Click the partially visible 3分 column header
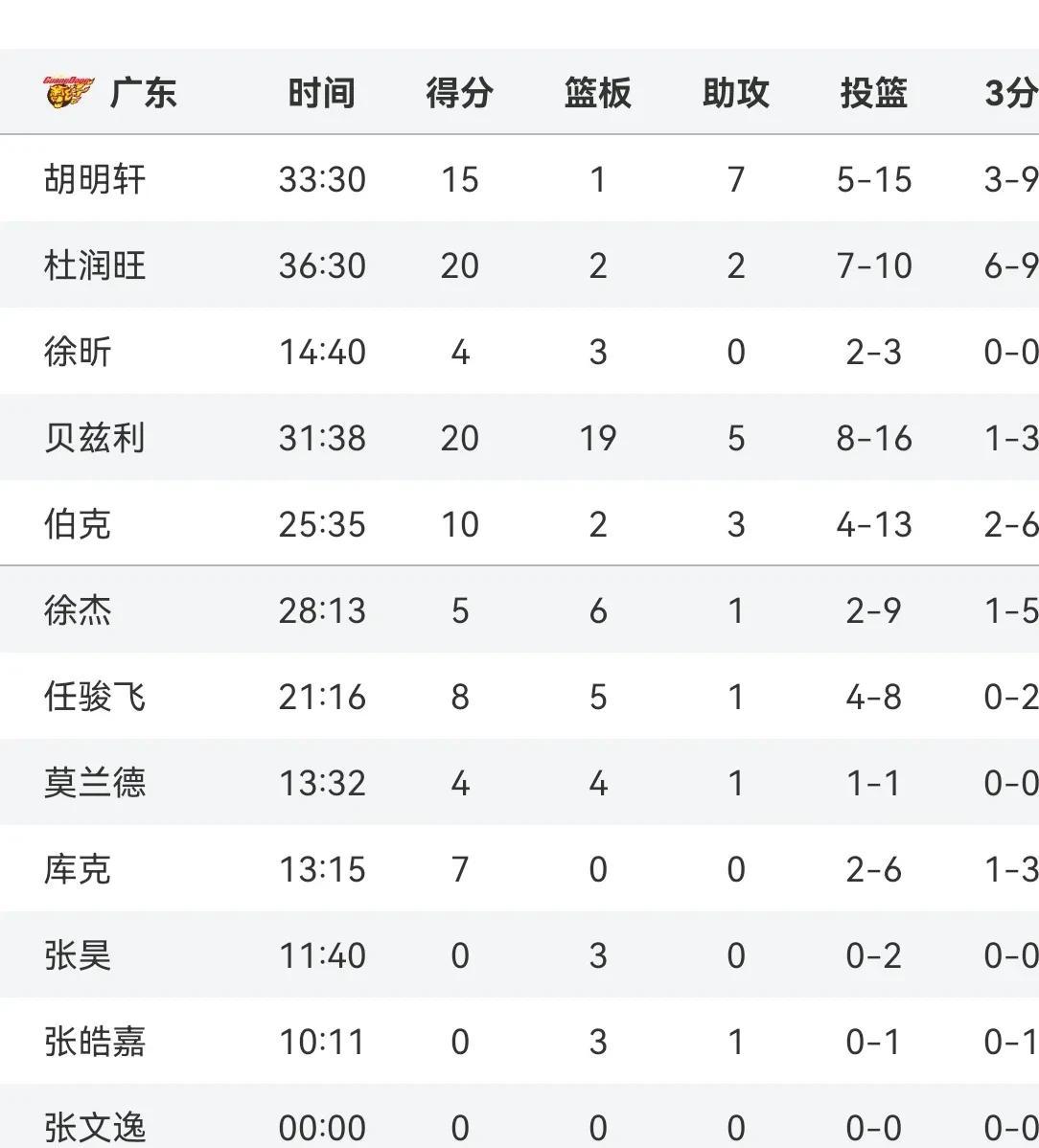 pyautogui.click(x=1012, y=93)
